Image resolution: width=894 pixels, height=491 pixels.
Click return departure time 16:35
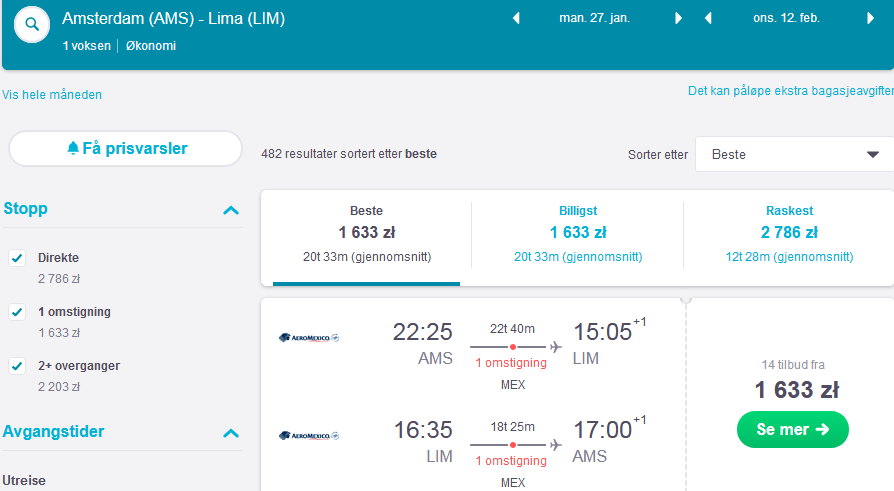423,430
